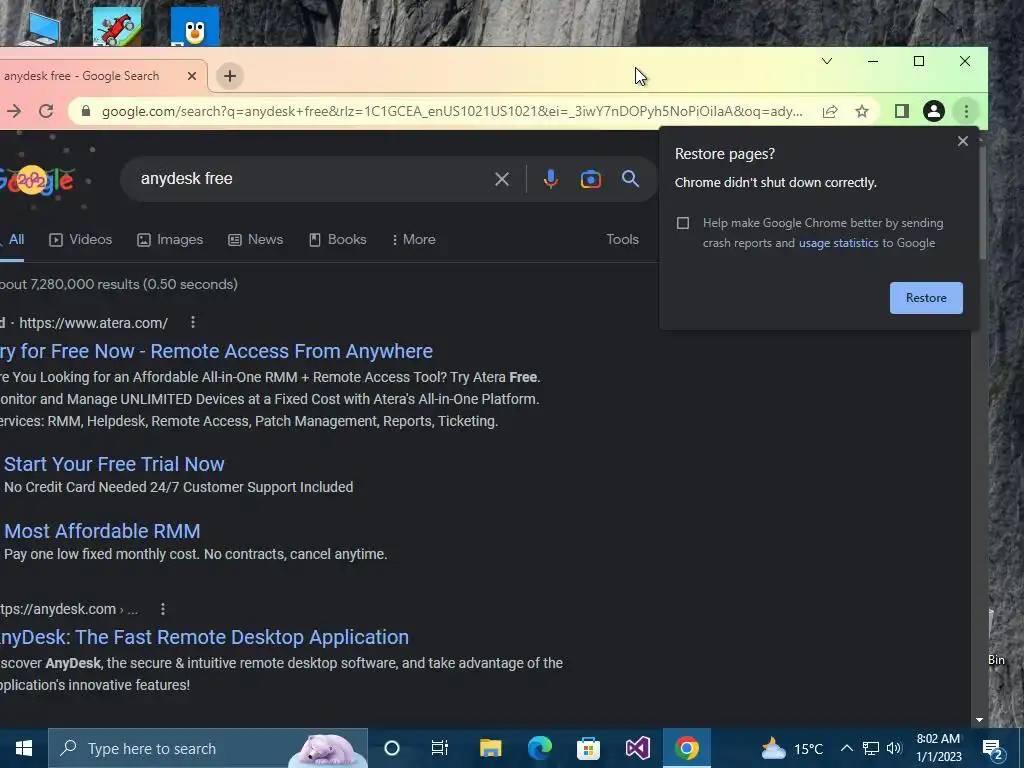Click the Restore button

click(x=926, y=298)
